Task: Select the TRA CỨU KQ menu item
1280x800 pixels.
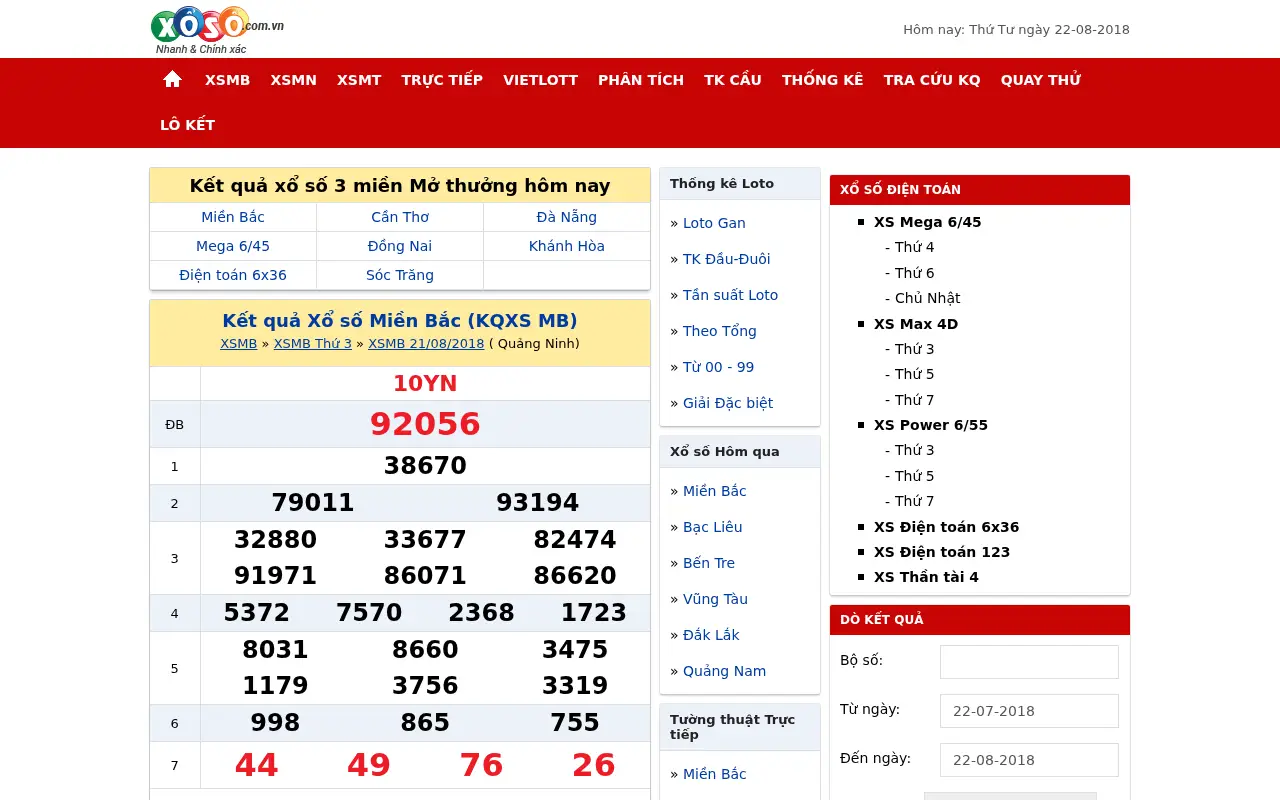Action: pyautogui.click(x=932, y=80)
